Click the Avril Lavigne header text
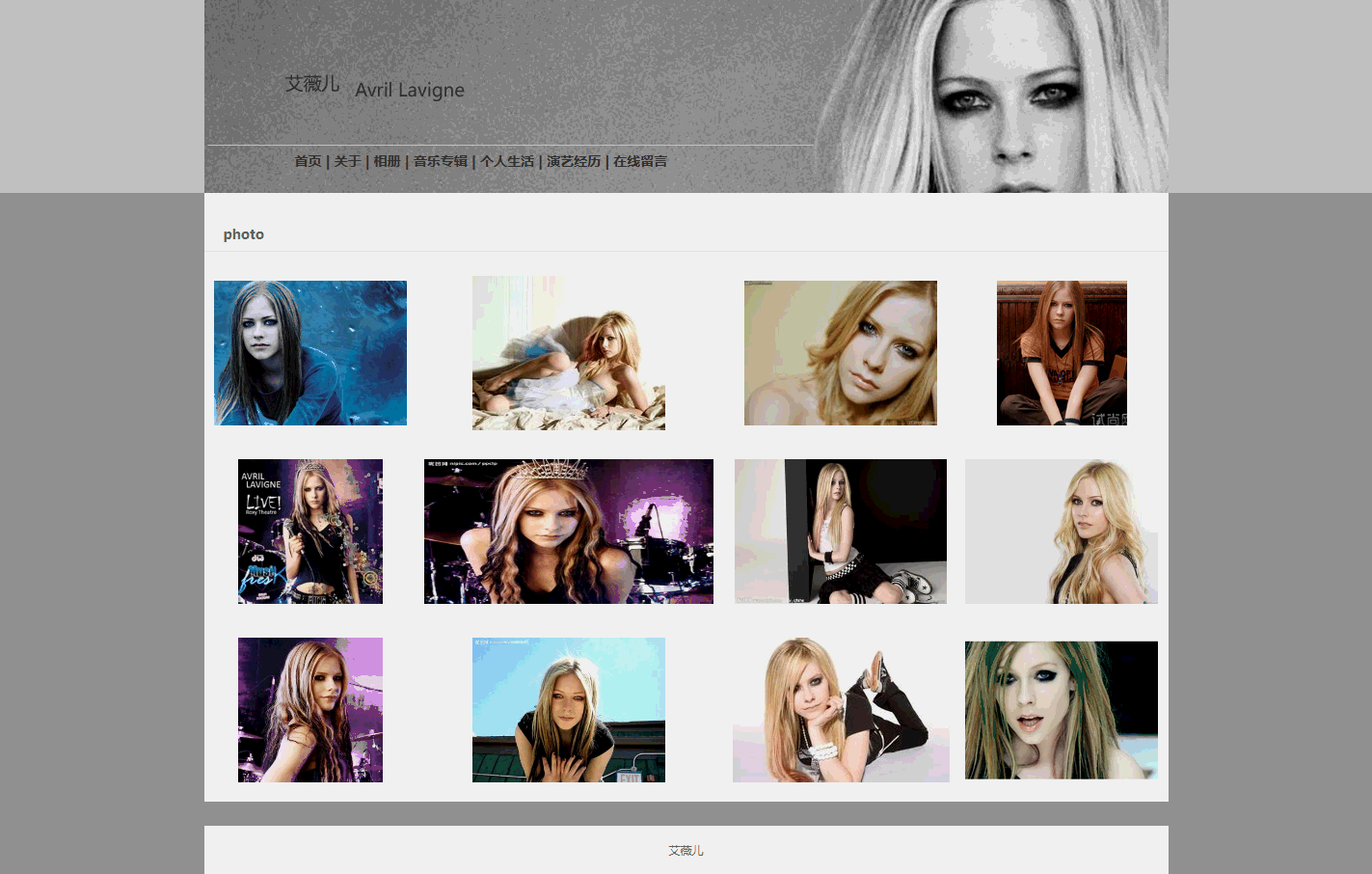The image size is (1372, 874). pyautogui.click(x=410, y=90)
